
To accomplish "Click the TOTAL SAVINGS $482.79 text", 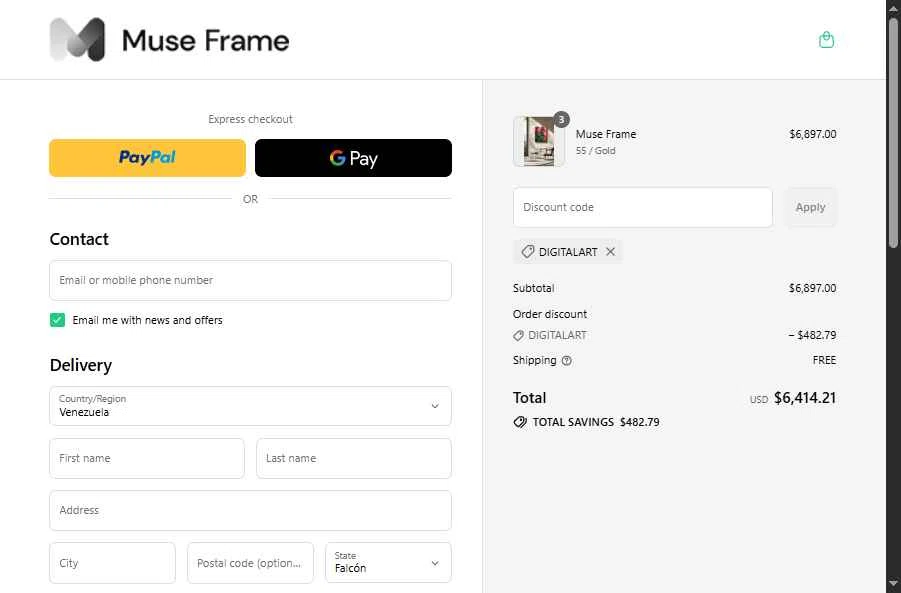I will coord(596,422).
